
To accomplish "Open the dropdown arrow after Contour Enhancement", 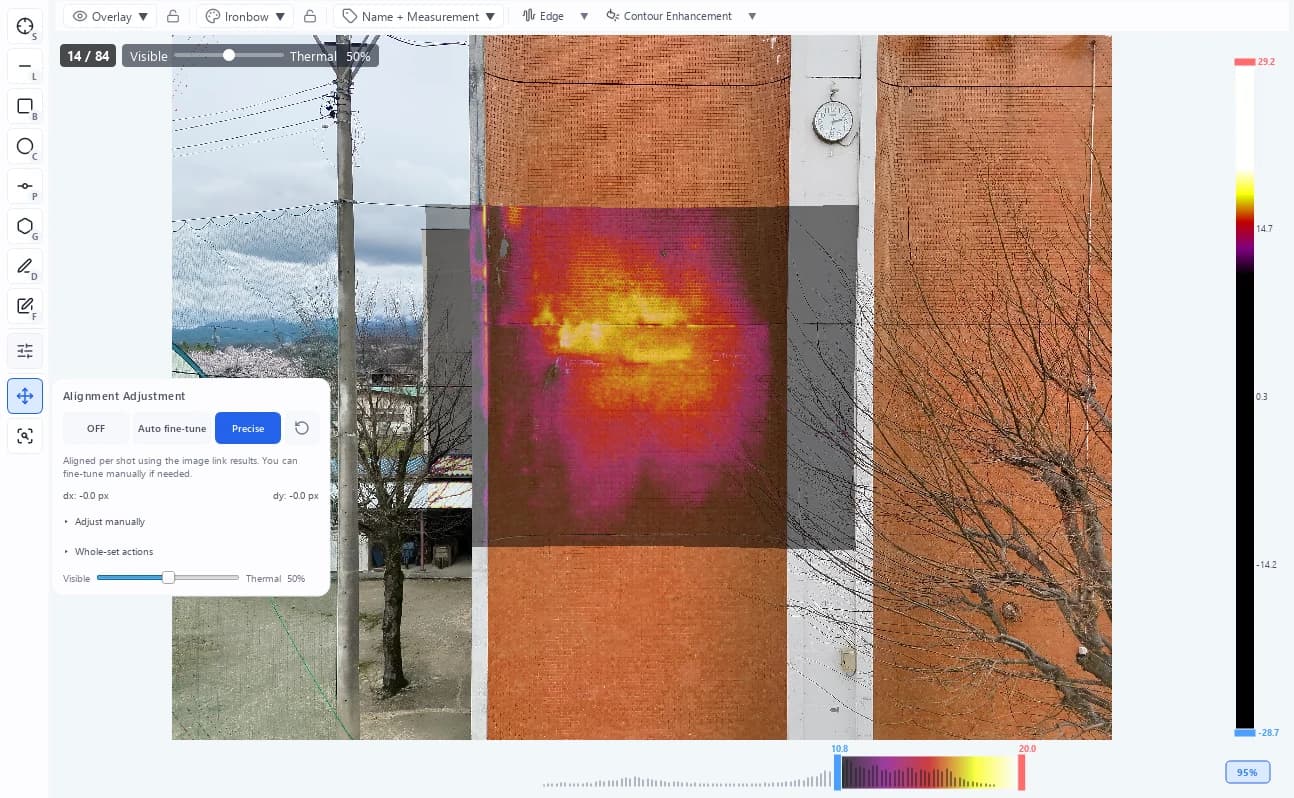I will point(752,16).
